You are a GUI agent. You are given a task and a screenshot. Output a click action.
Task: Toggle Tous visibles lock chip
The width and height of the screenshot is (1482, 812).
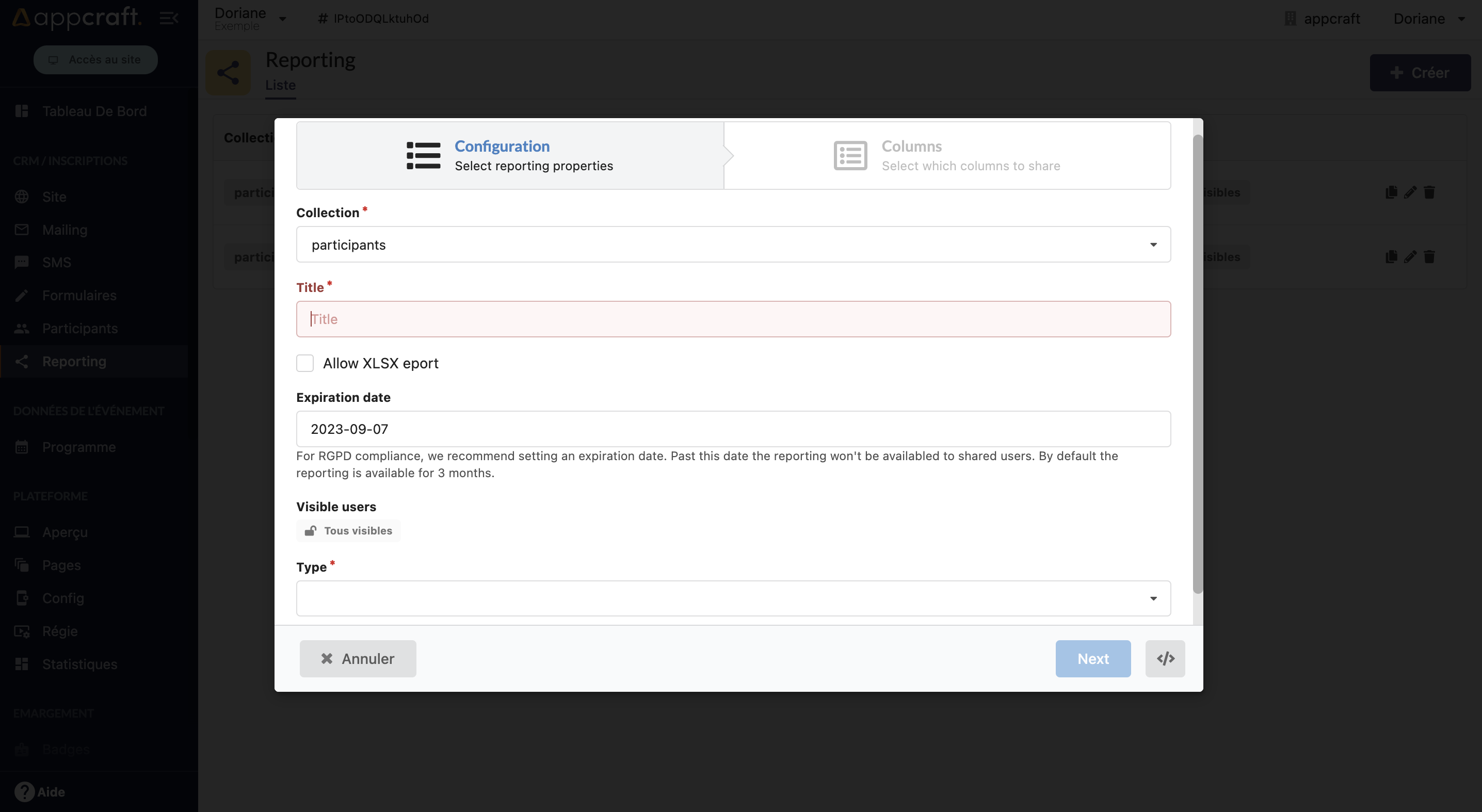[x=349, y=530]
